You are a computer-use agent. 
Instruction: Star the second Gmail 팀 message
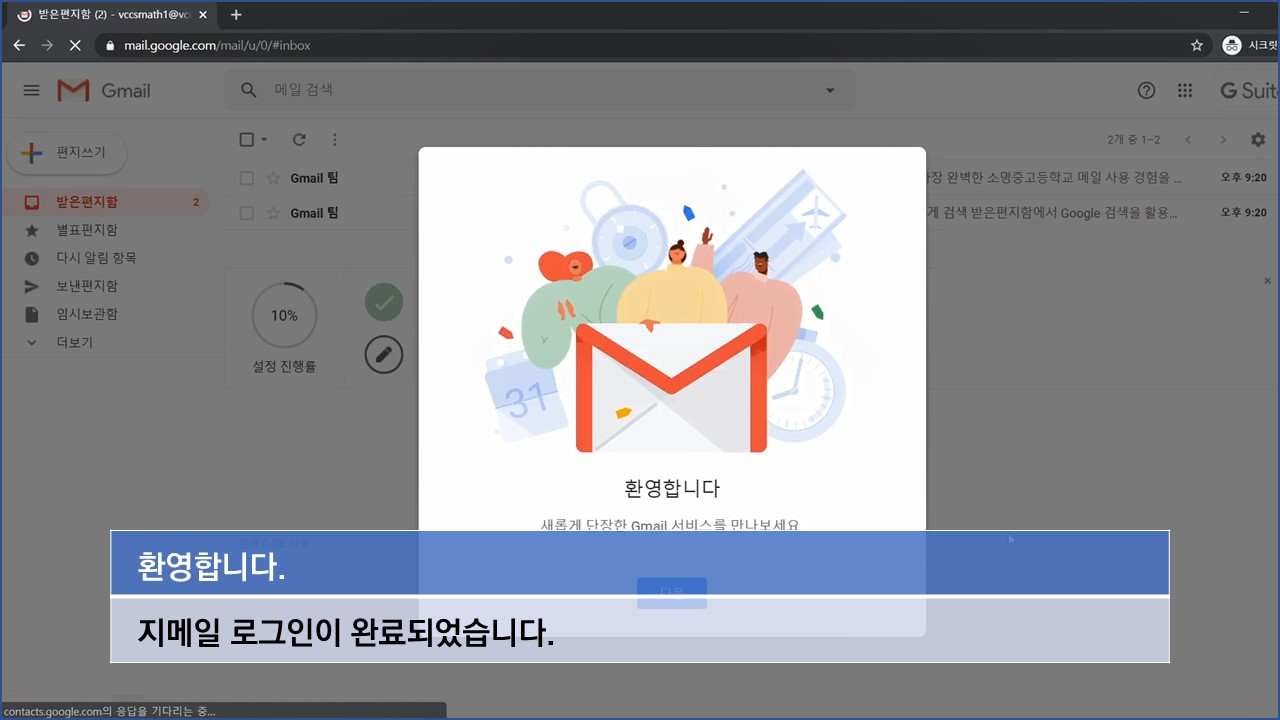click(x=273, y=213)
